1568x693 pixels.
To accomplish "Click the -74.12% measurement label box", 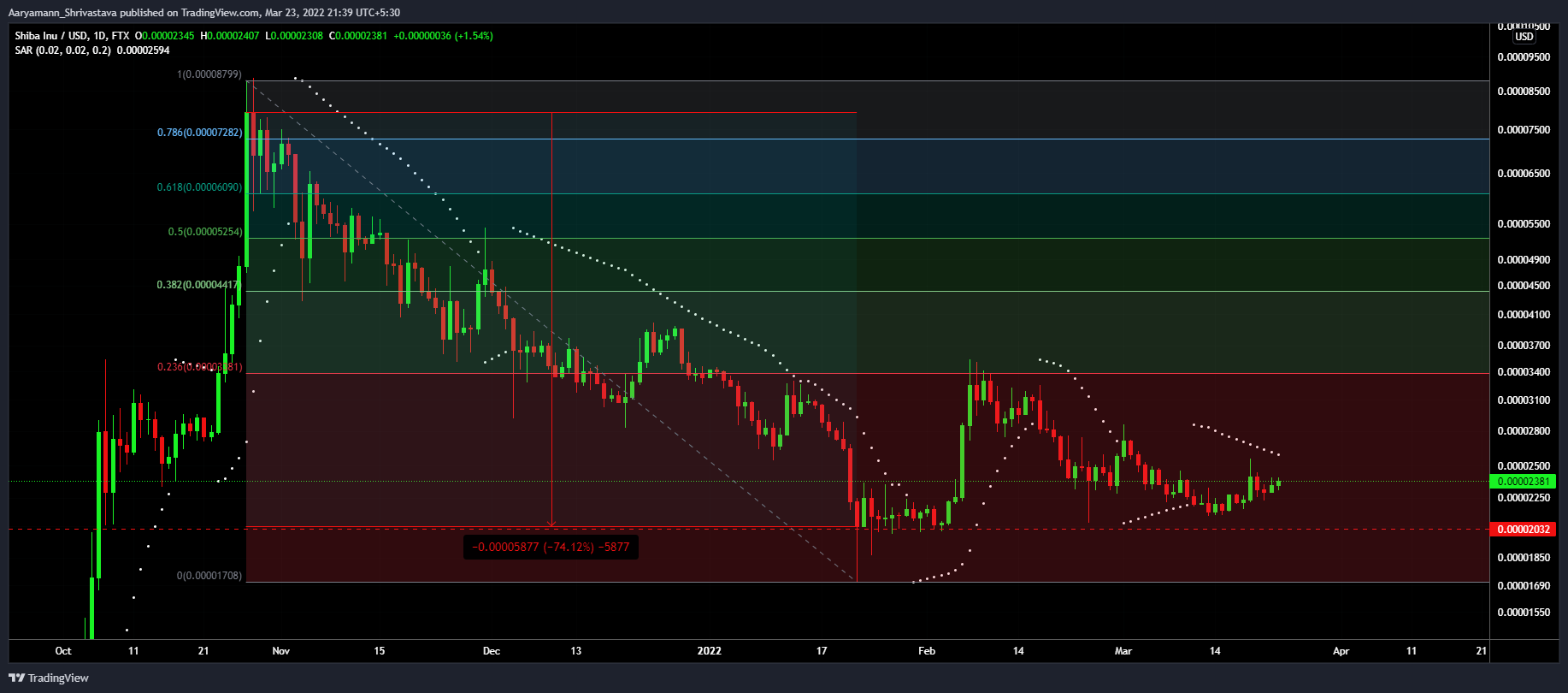I will click(x=551, y=547).
